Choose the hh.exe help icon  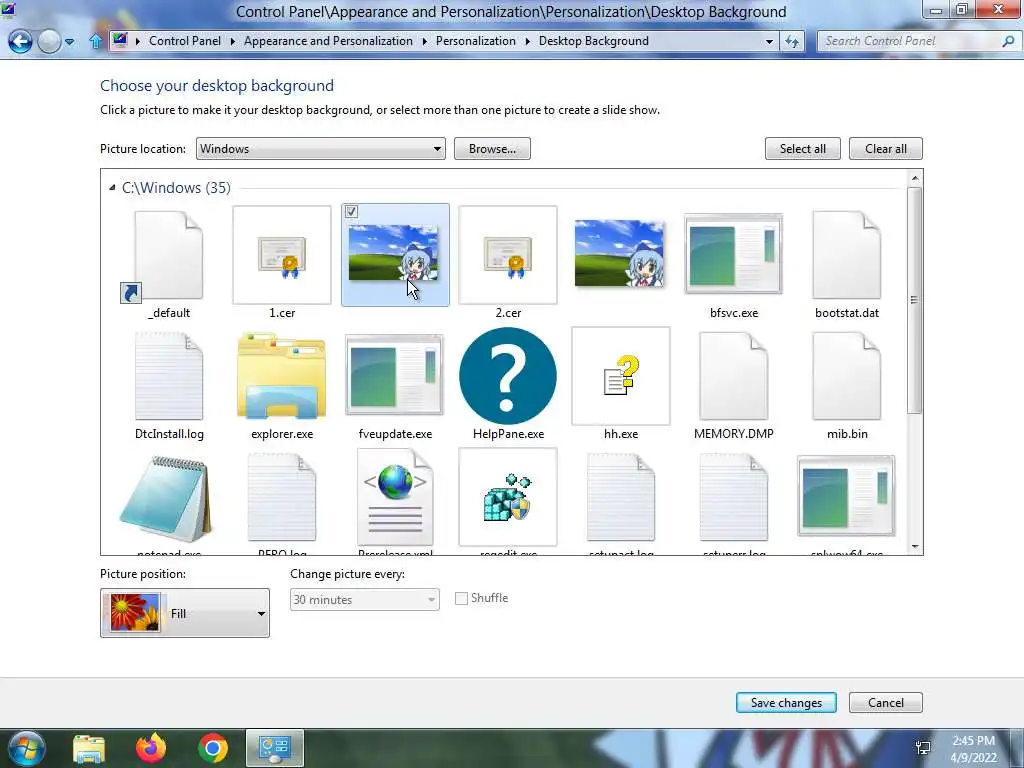click(620, 376)
